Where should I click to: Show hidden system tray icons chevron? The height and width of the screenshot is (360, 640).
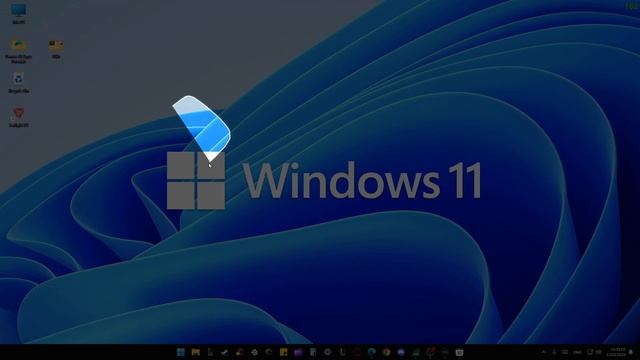(544, 352)
